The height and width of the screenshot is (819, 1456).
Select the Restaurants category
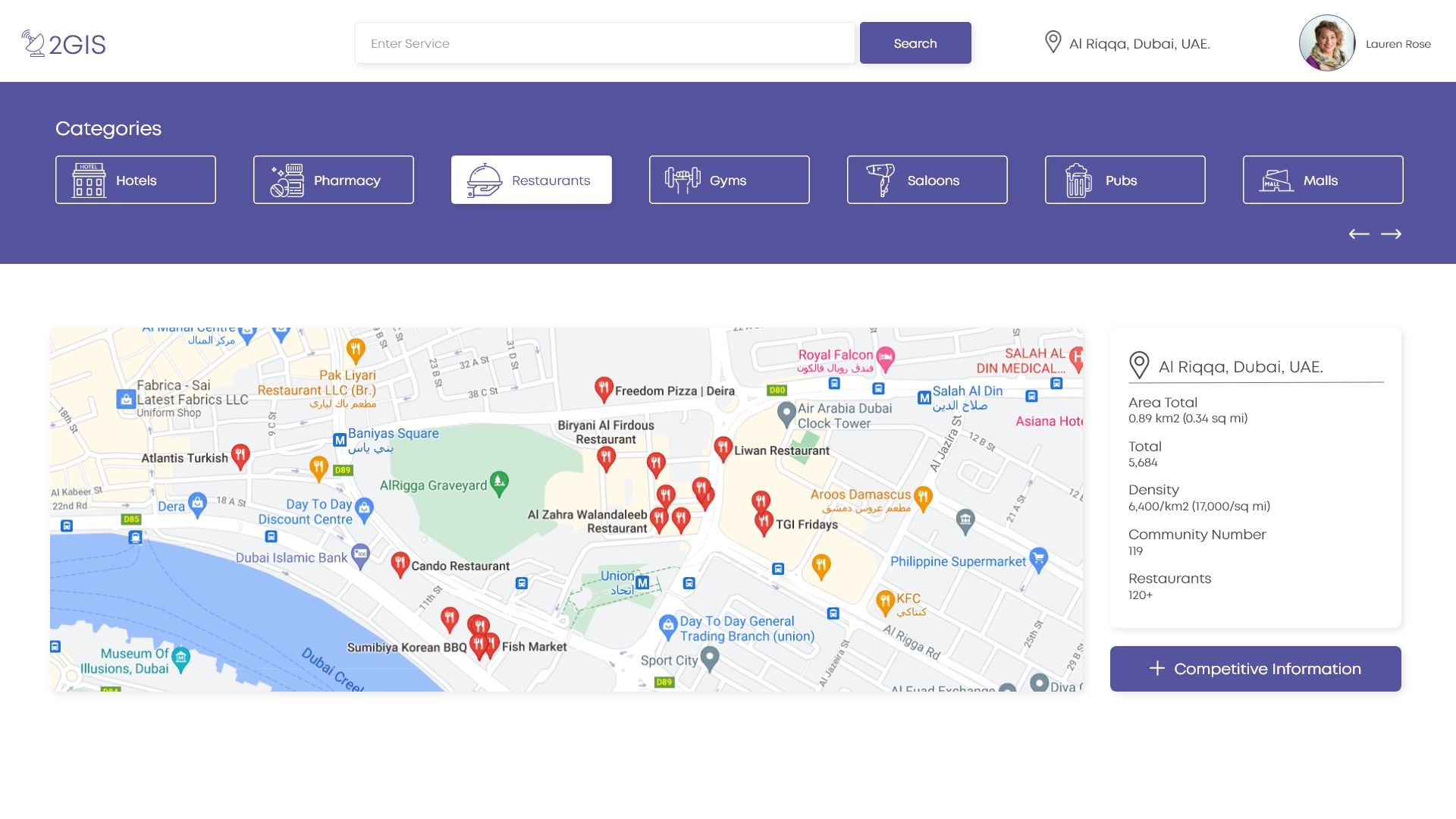(x=532, y=180)
